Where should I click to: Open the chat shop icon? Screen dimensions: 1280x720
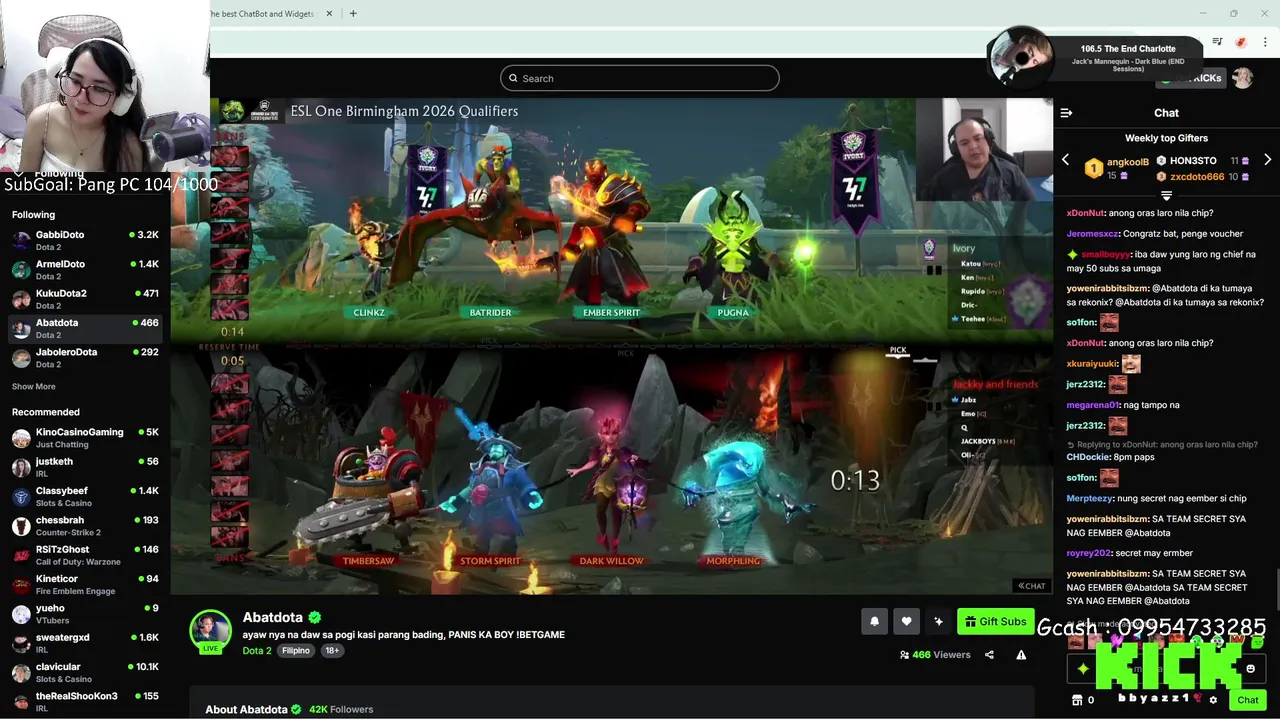click(x=1077, y=700)
